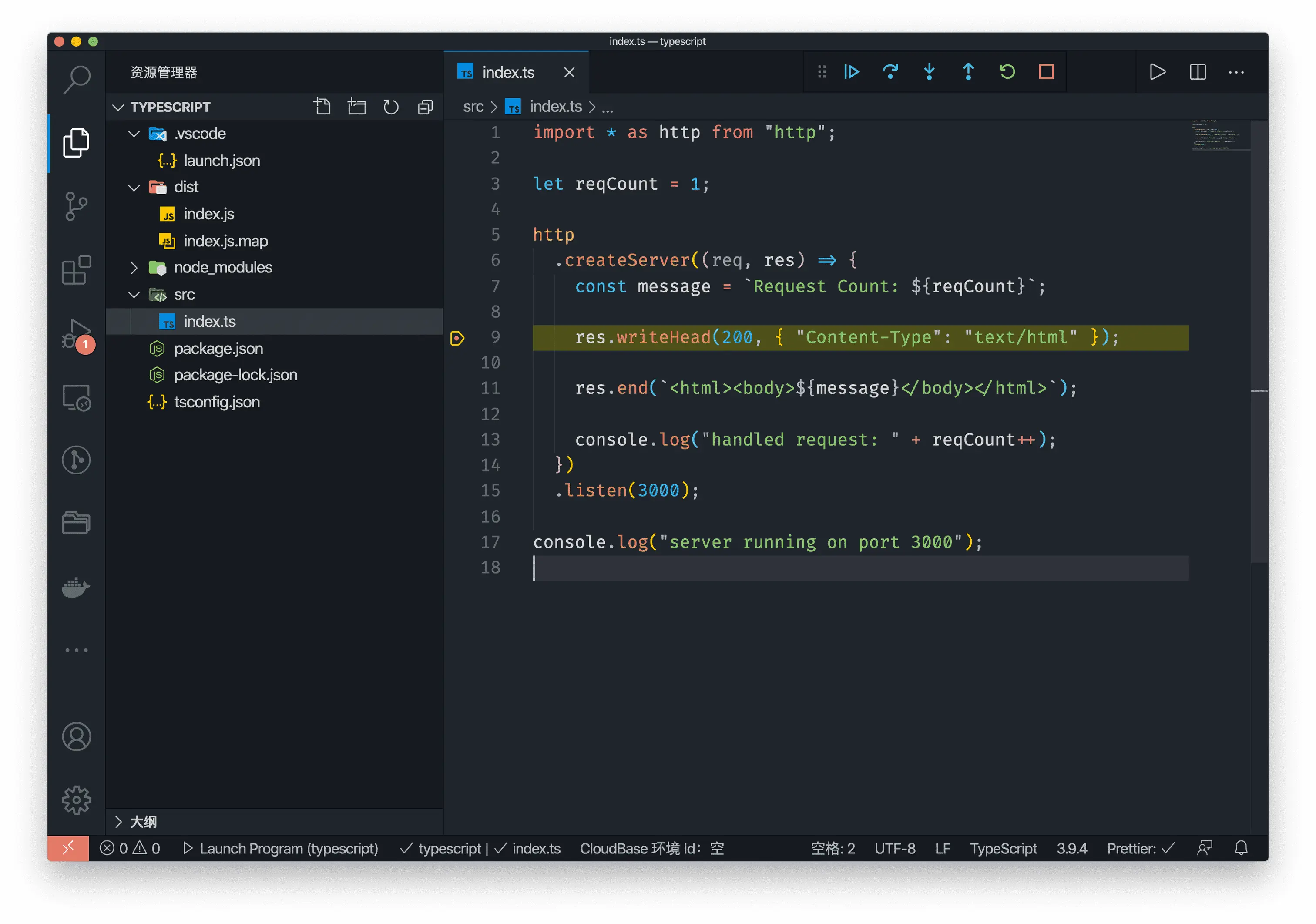Step into in debug toolbar
1316x924 pixels.
[x=929, y=72]
